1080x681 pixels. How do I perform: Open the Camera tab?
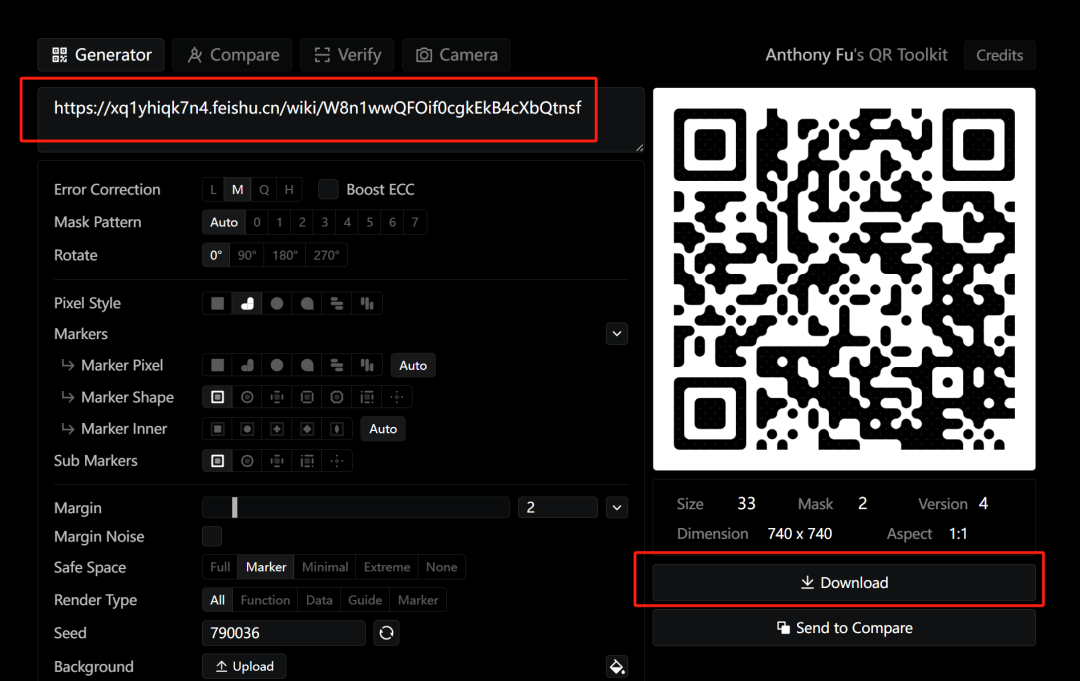[x=456, y=55]
